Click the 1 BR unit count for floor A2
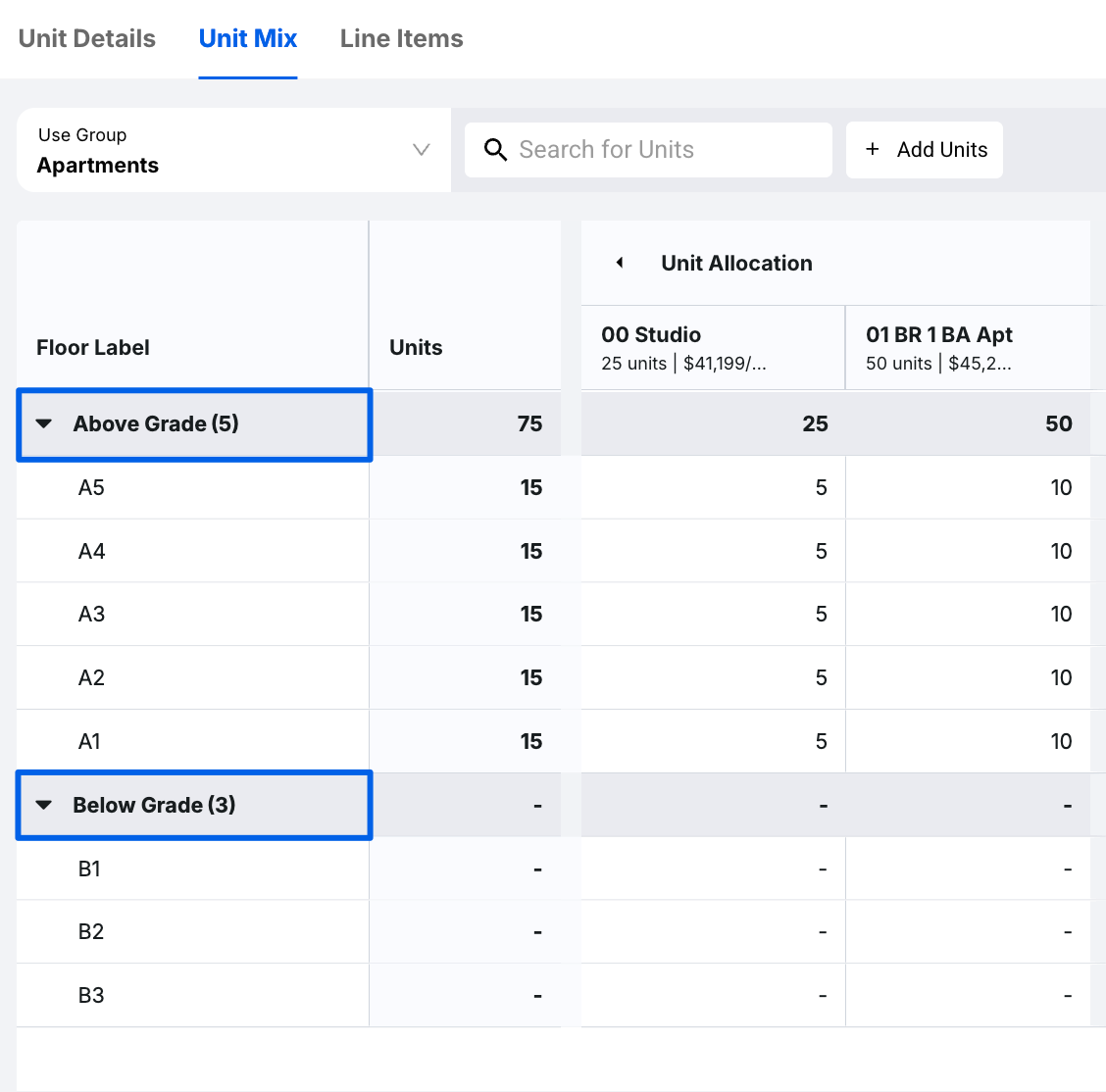 point(1061,678)
